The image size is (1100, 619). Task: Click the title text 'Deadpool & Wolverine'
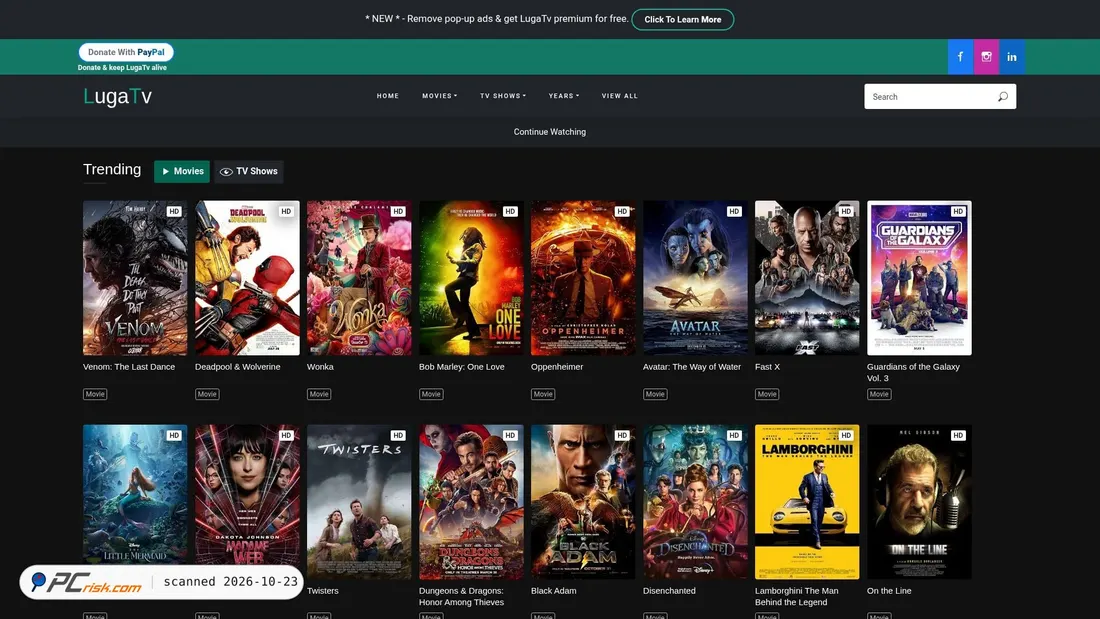237,367
